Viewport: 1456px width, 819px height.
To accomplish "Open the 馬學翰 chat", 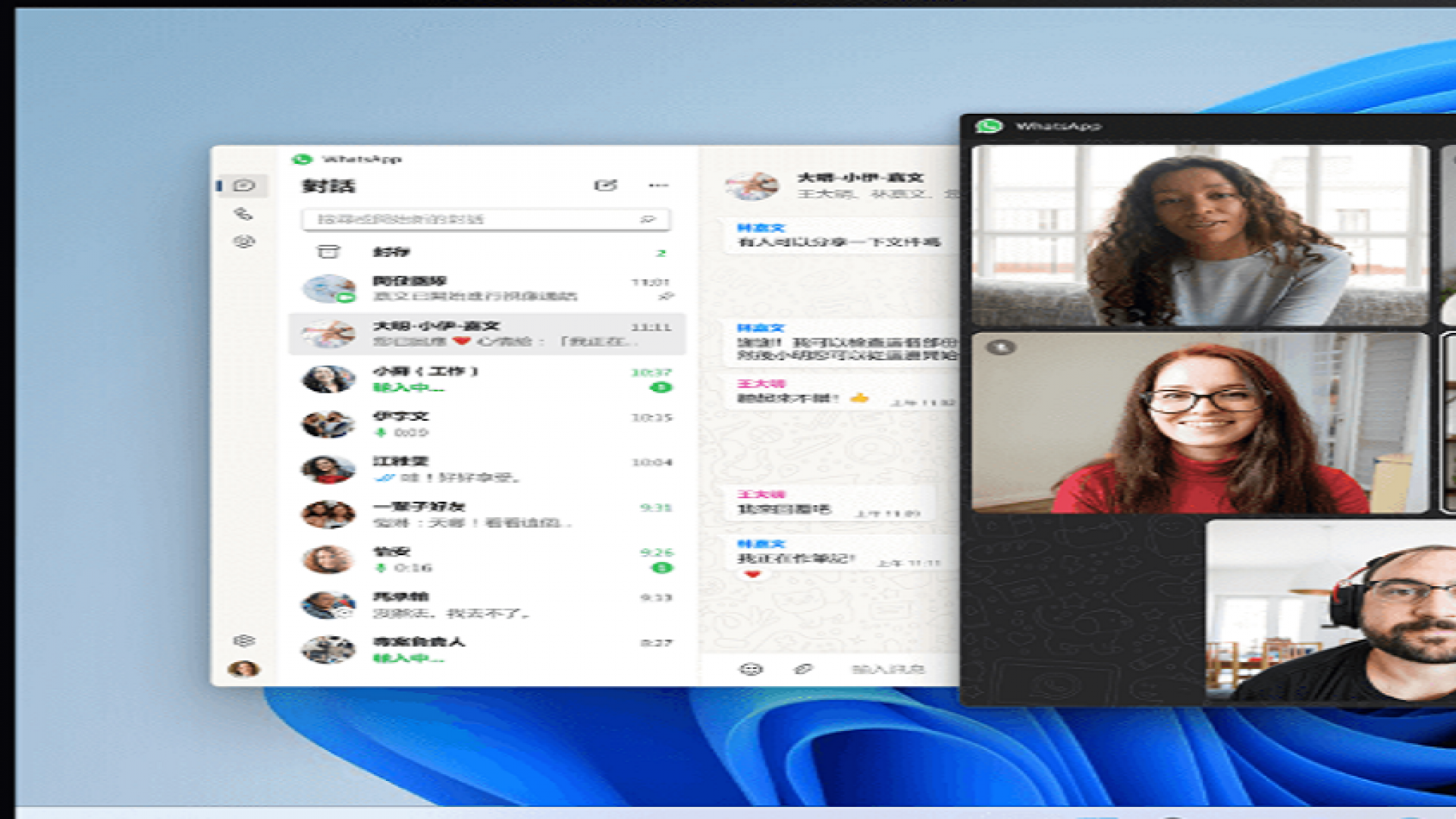I will 487,604.
